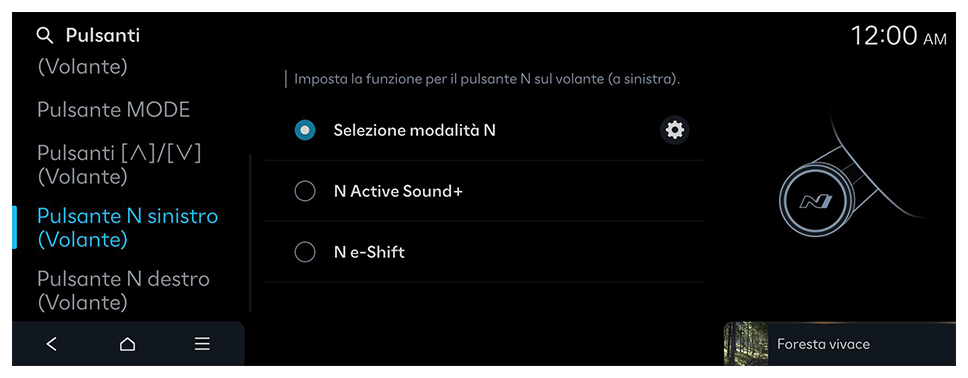The image size is (968, 378).
Task: Open the Foresta vivace media widget label
Action: 823,344
